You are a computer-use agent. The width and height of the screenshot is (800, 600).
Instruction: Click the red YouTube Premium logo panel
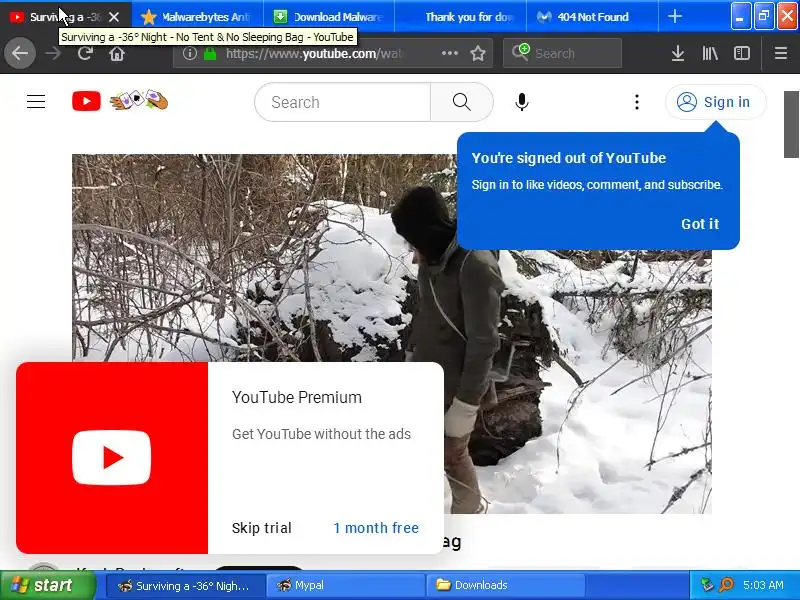click(112, 458)
